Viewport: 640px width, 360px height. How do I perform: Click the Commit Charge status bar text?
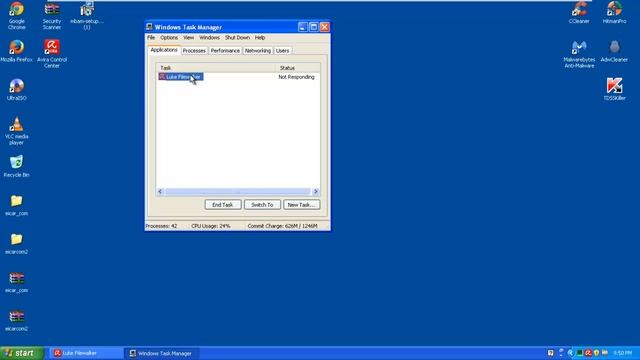click(282, 226)
